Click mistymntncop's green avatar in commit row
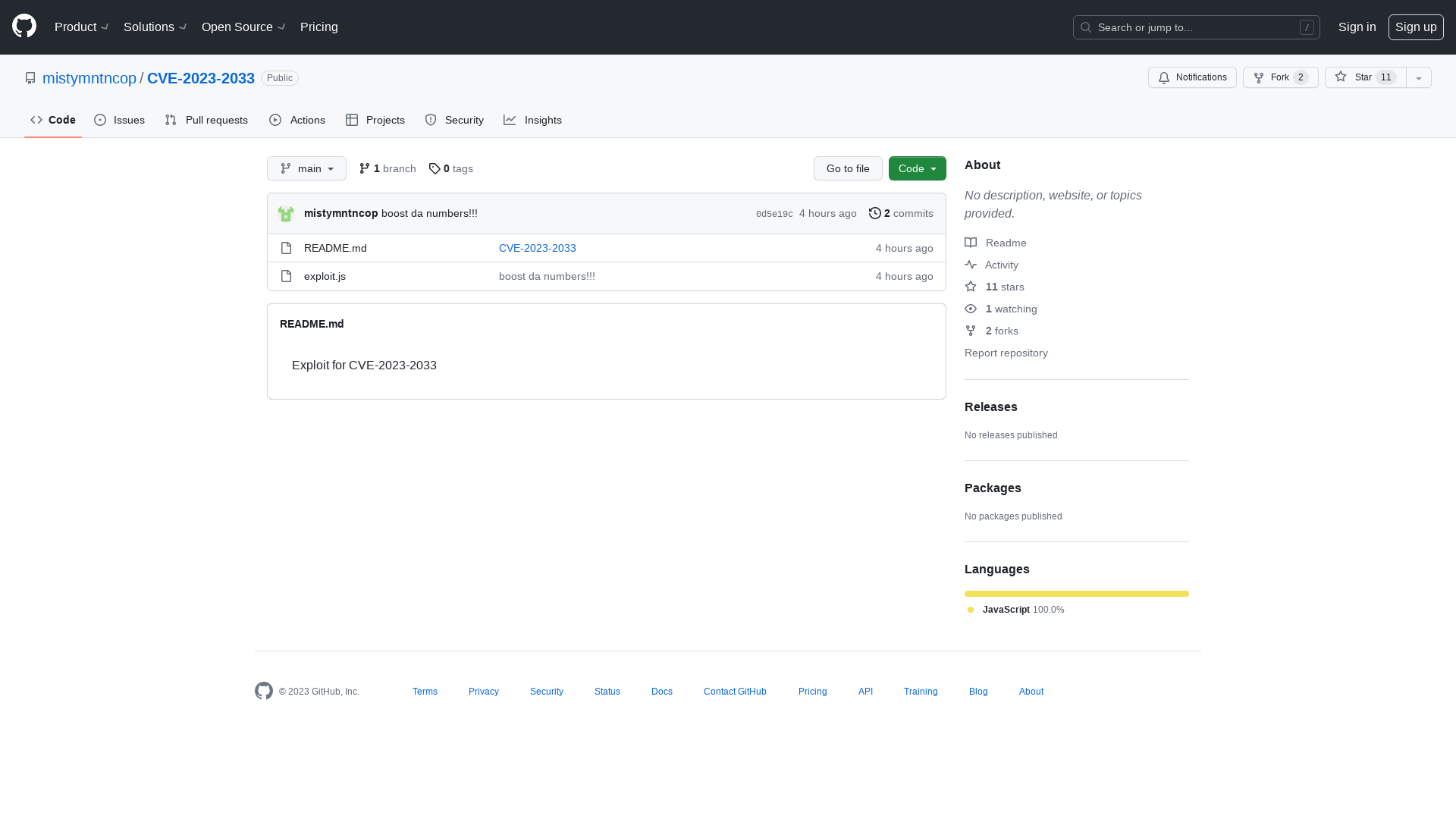This screenshot has height=819, width=1456. point(286,214)
